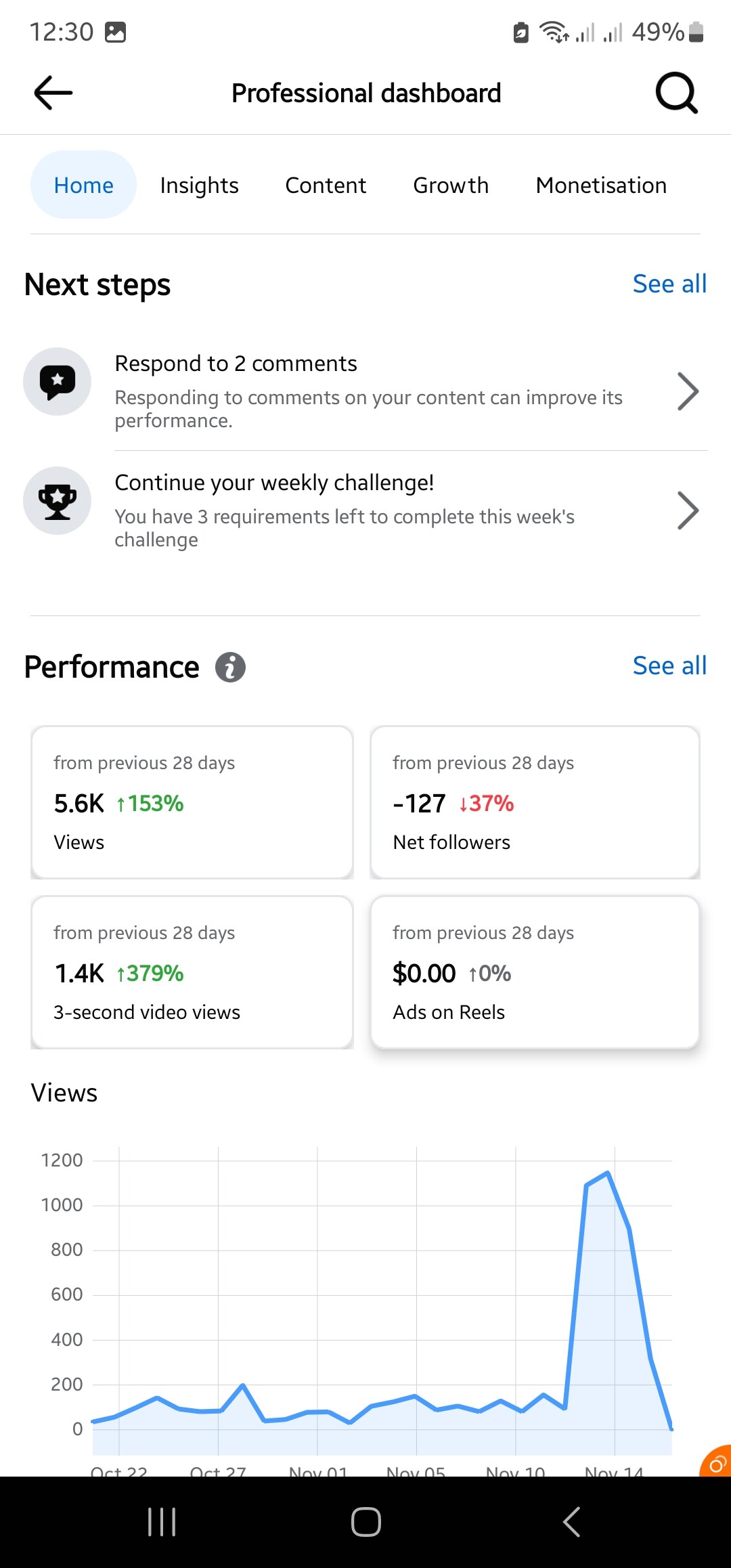Viewport: 731px width, 1568px height.
Task: Tap the back arrow in the header
Action: (53, 93)
